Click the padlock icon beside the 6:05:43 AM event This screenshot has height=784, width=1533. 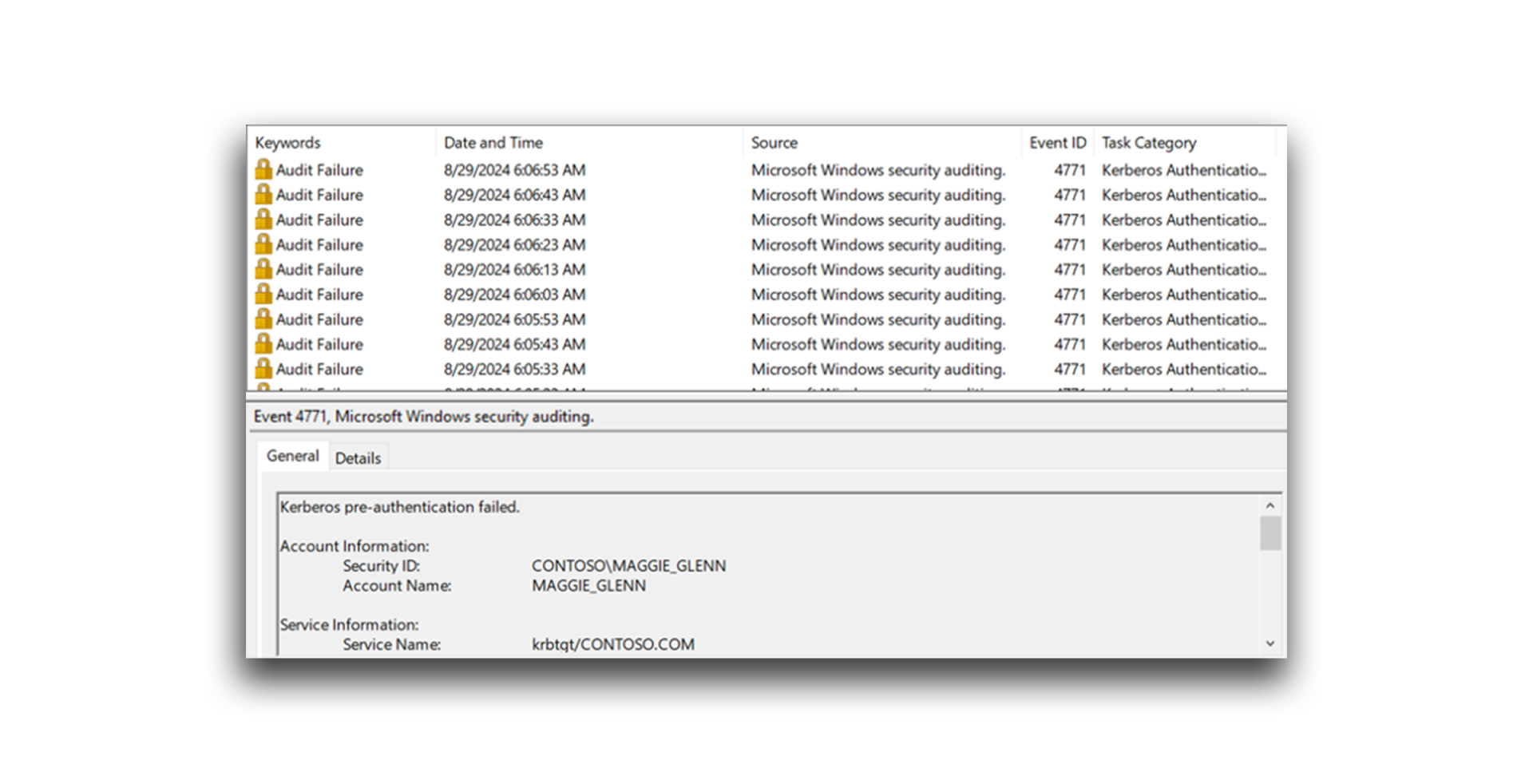(264, 344)
